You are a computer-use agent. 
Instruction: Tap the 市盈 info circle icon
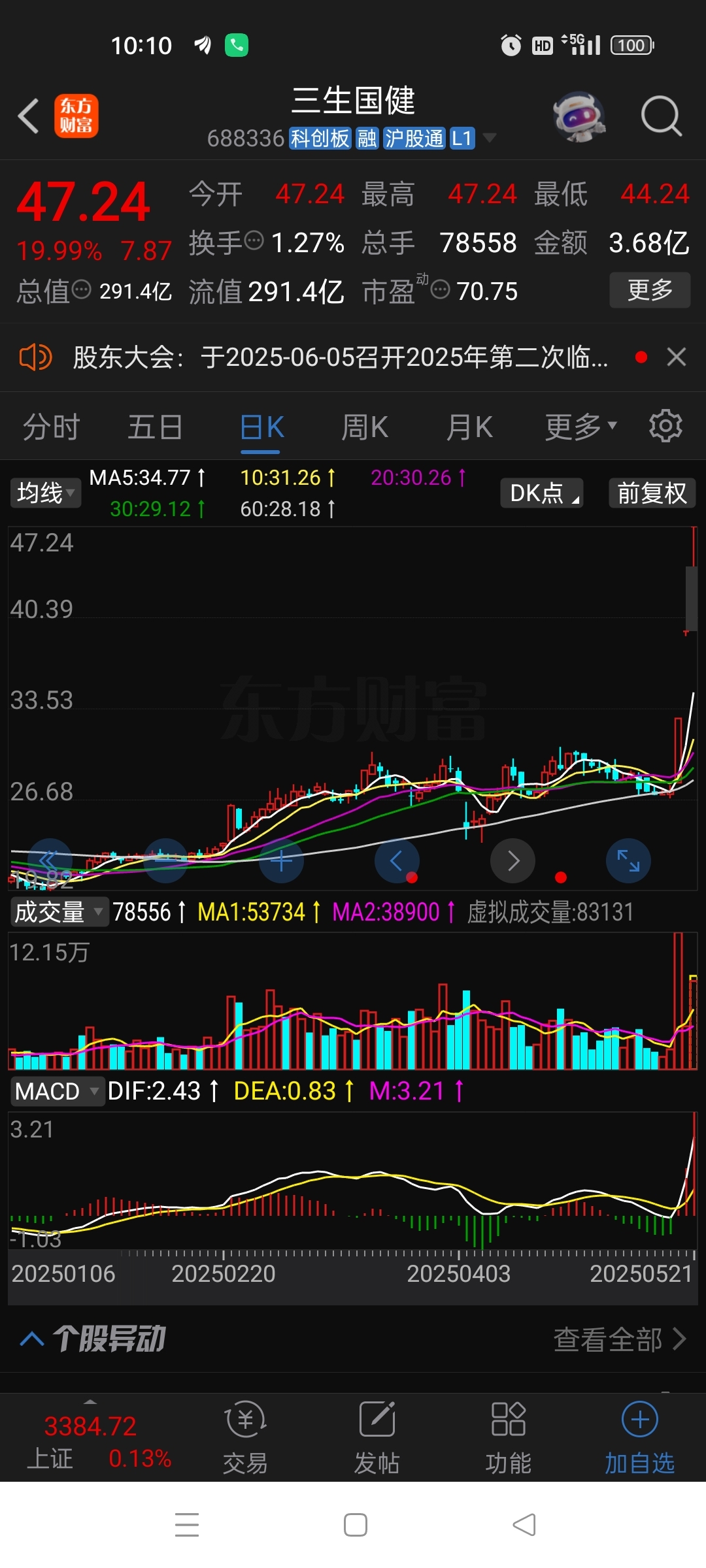pyautogui.click(x=441, y=289)
